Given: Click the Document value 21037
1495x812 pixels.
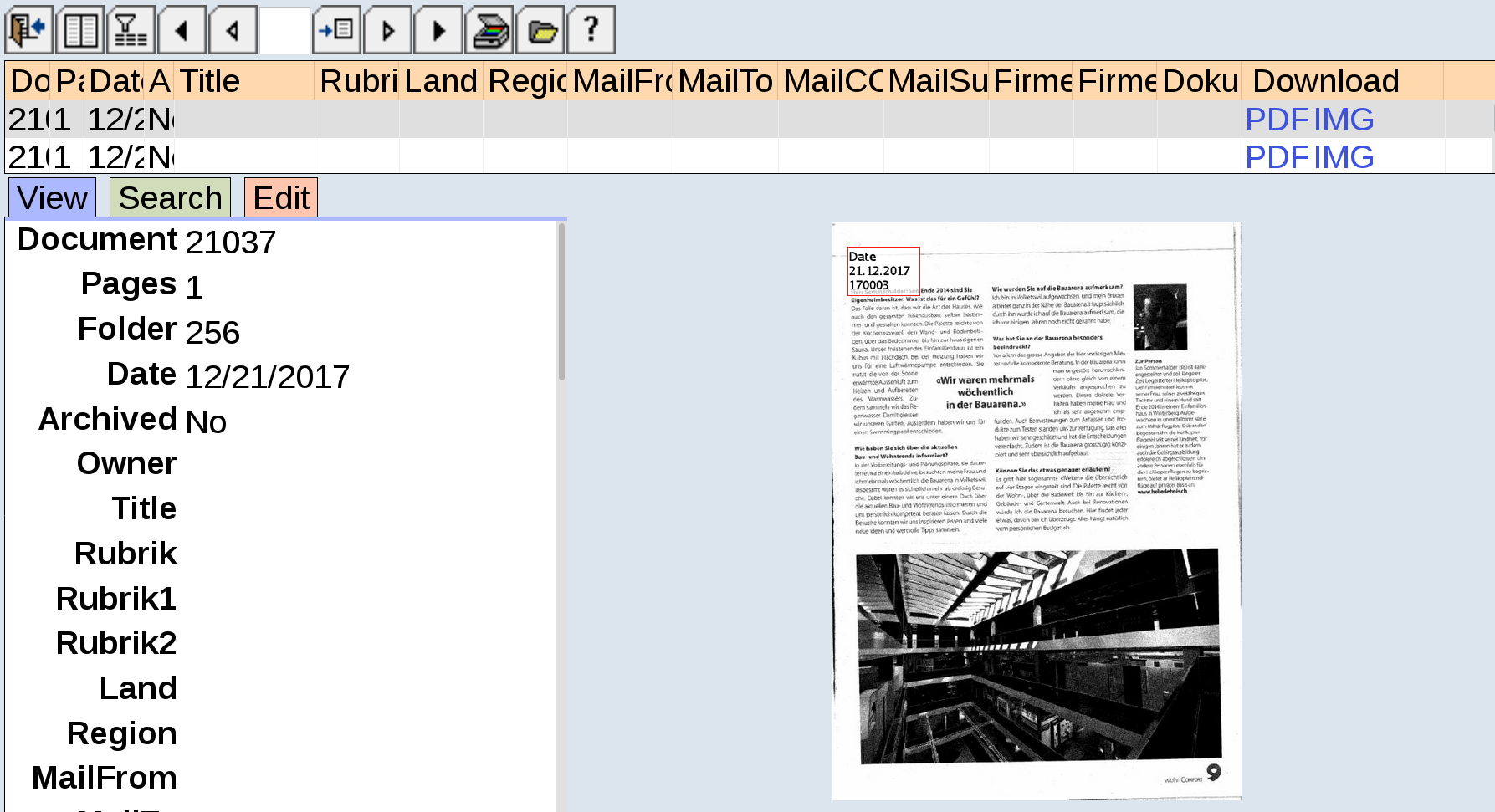Looking at the screenshot, I should (x=231, y=243).
